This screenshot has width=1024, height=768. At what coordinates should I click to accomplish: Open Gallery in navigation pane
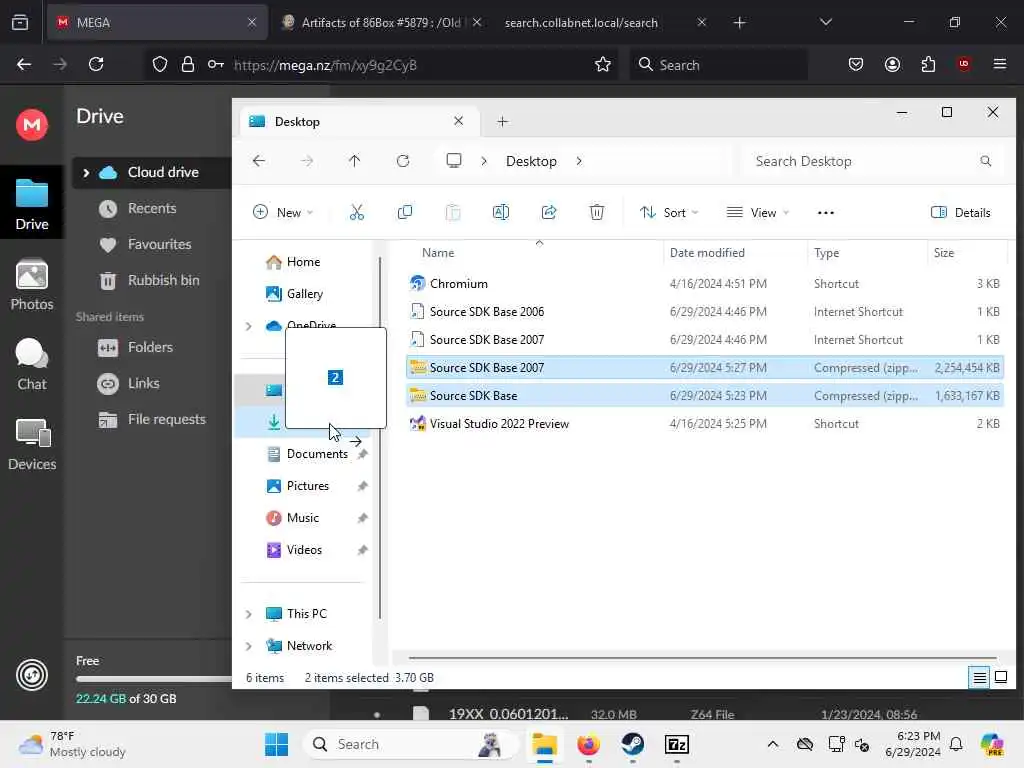[305, 294]
